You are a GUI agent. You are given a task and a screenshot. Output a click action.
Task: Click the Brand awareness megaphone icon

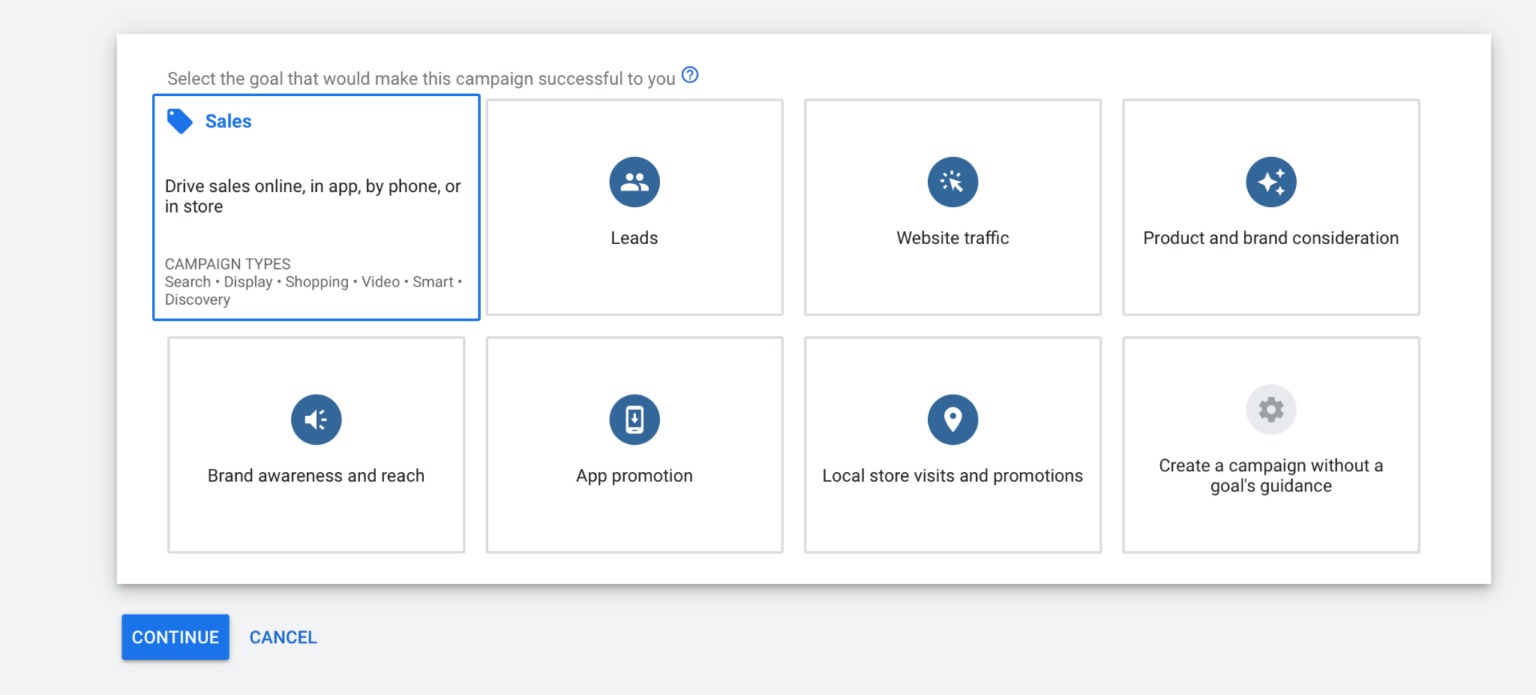(316, 420)
